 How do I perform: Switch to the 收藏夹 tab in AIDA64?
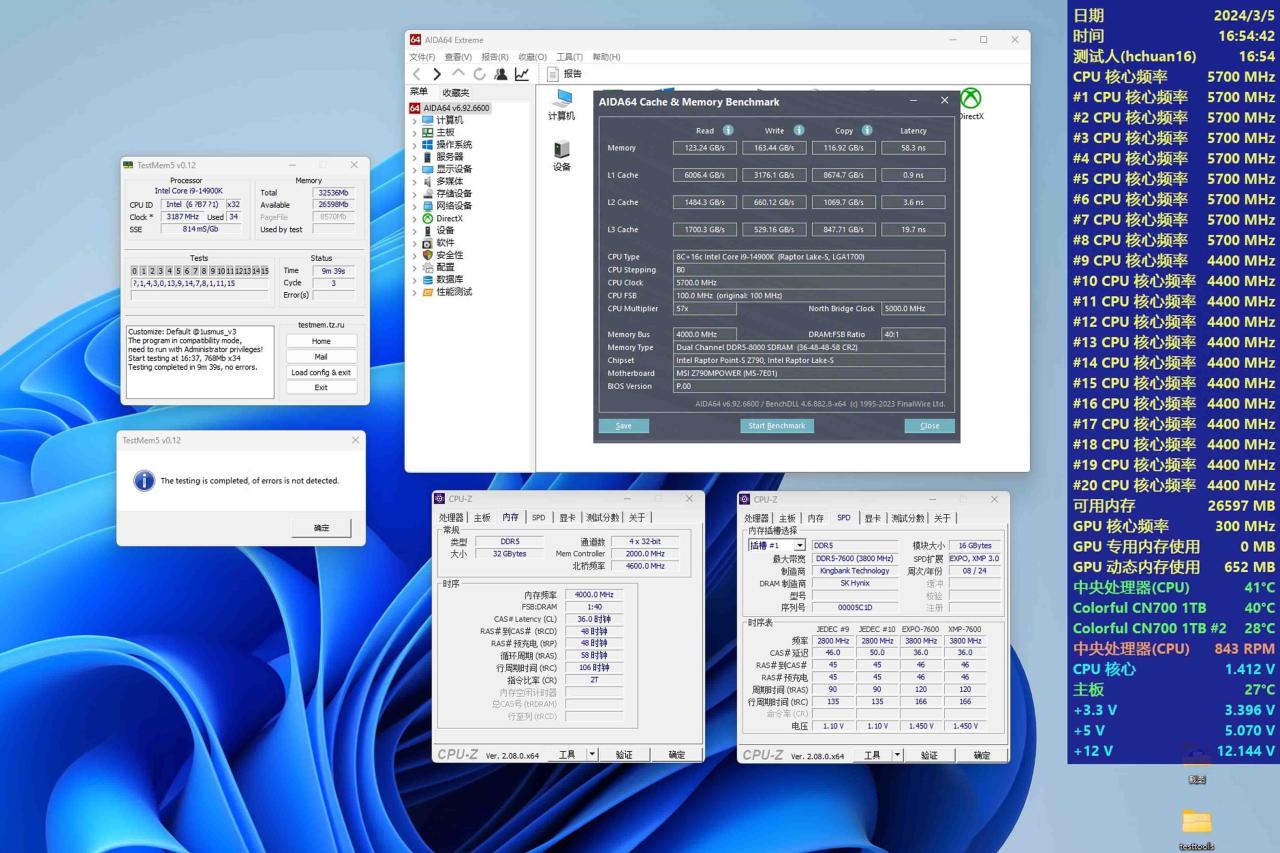(x=455, y=92)
